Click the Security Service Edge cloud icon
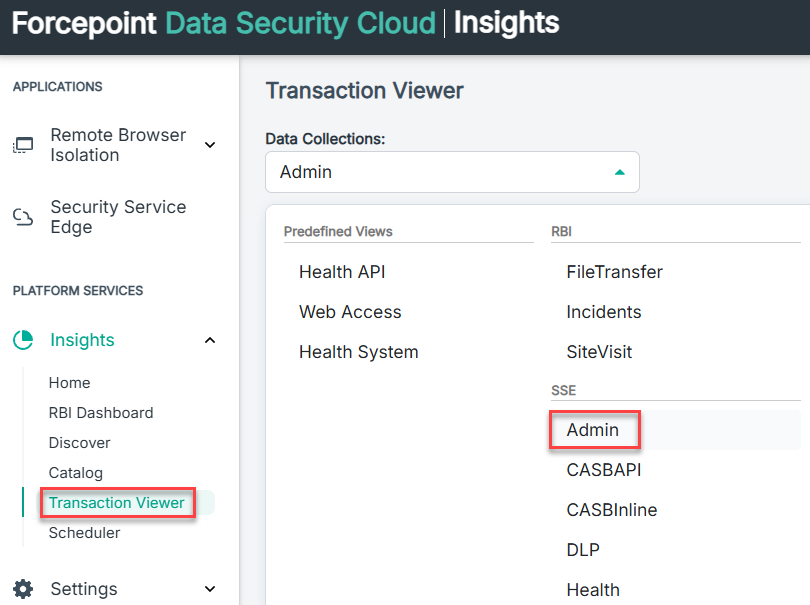The width and height of the screenshot is (810, 605). coord(23,217)
